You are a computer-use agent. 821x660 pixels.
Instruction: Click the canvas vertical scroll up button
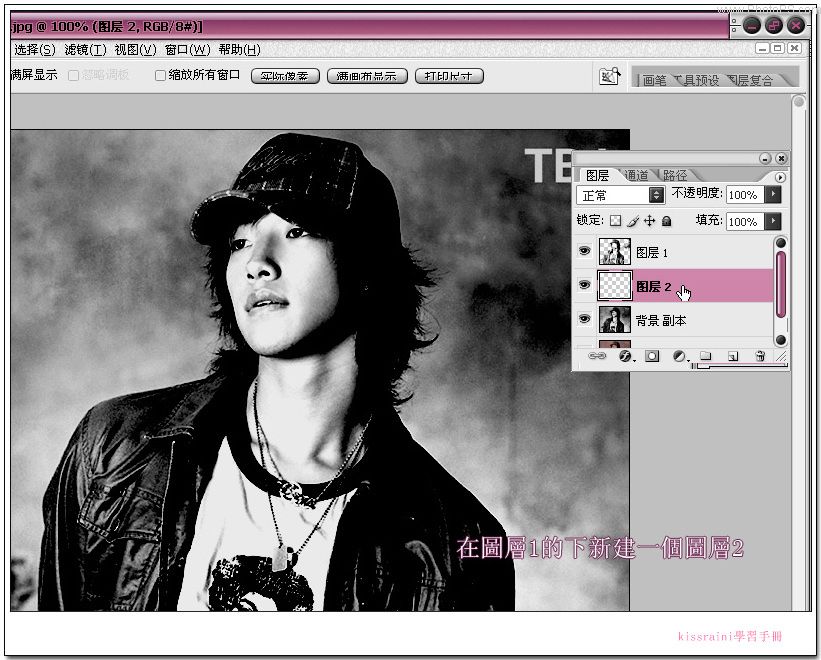pos(799,101)
